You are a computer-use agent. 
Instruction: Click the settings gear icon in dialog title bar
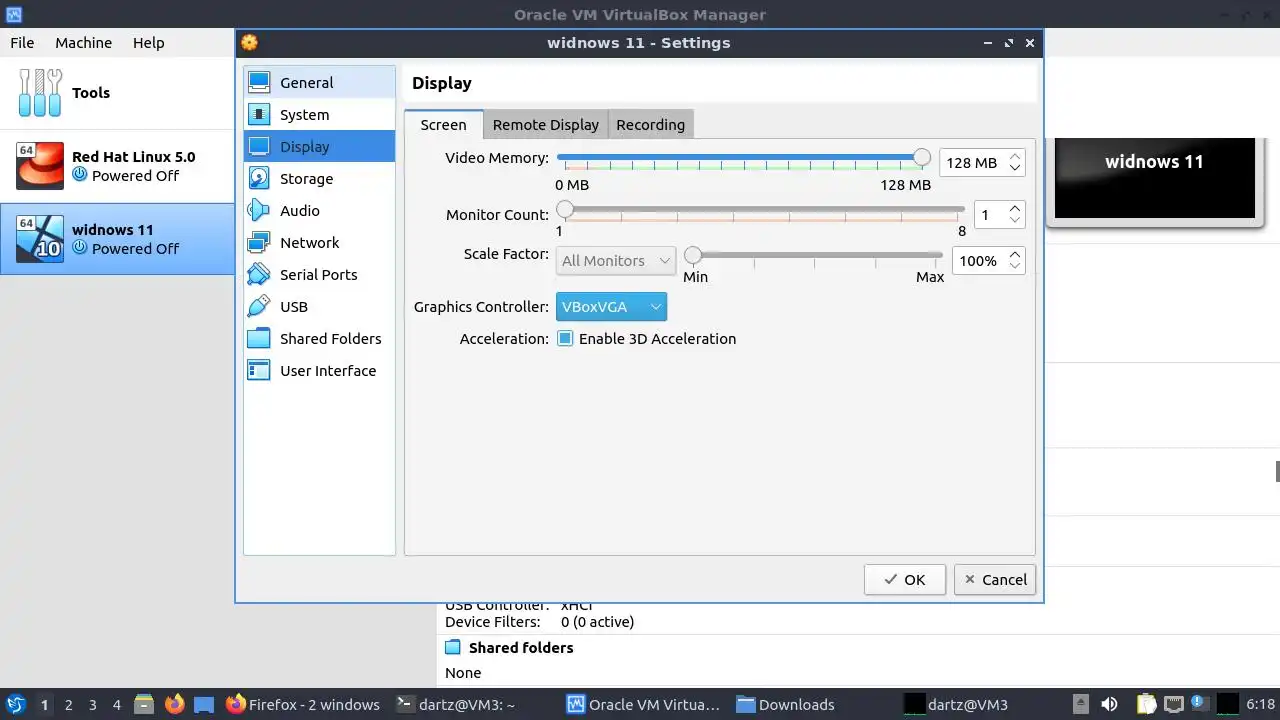click(x=250, y=43)
